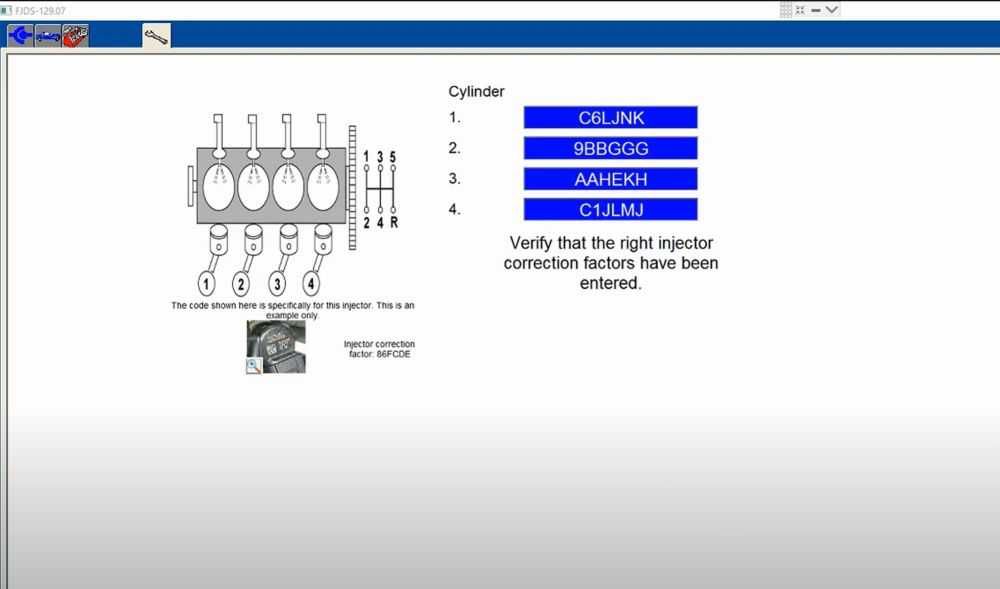Click the grid icon in title bar
The height and width of the screenshot is (589, 1000).
click(786, 10)
